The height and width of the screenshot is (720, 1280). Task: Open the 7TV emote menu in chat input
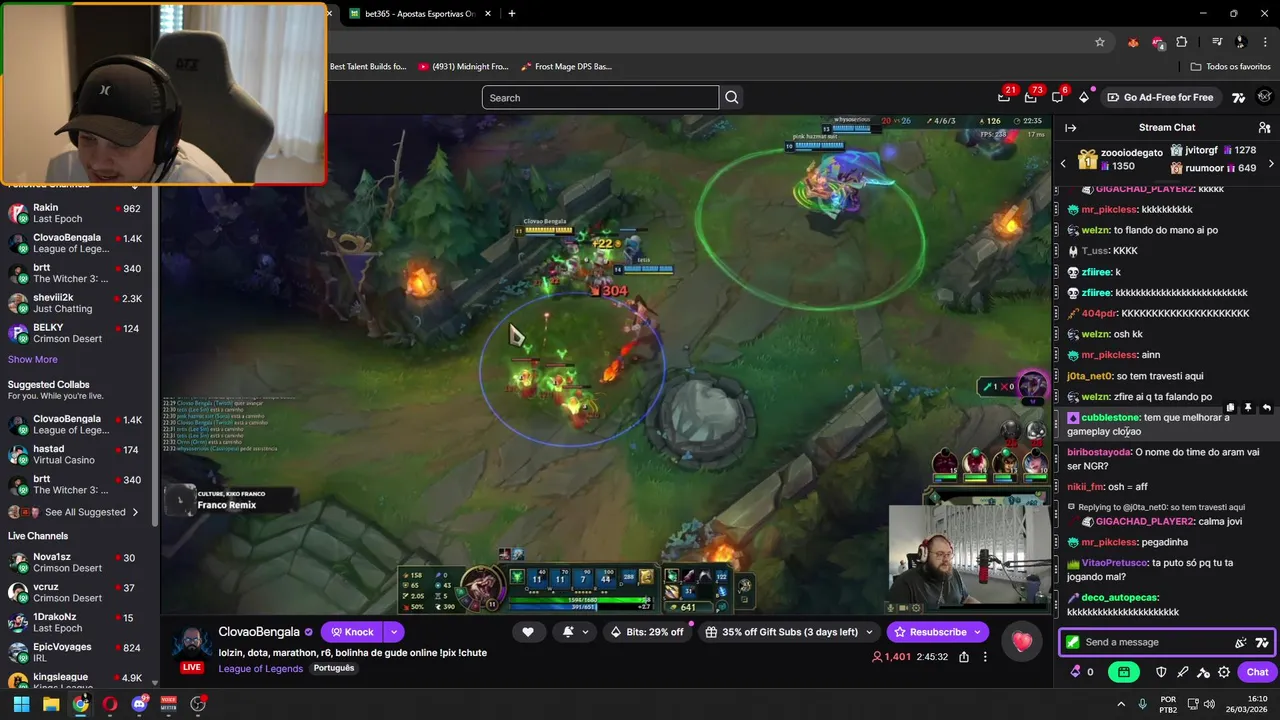(x=1262, y=642)
